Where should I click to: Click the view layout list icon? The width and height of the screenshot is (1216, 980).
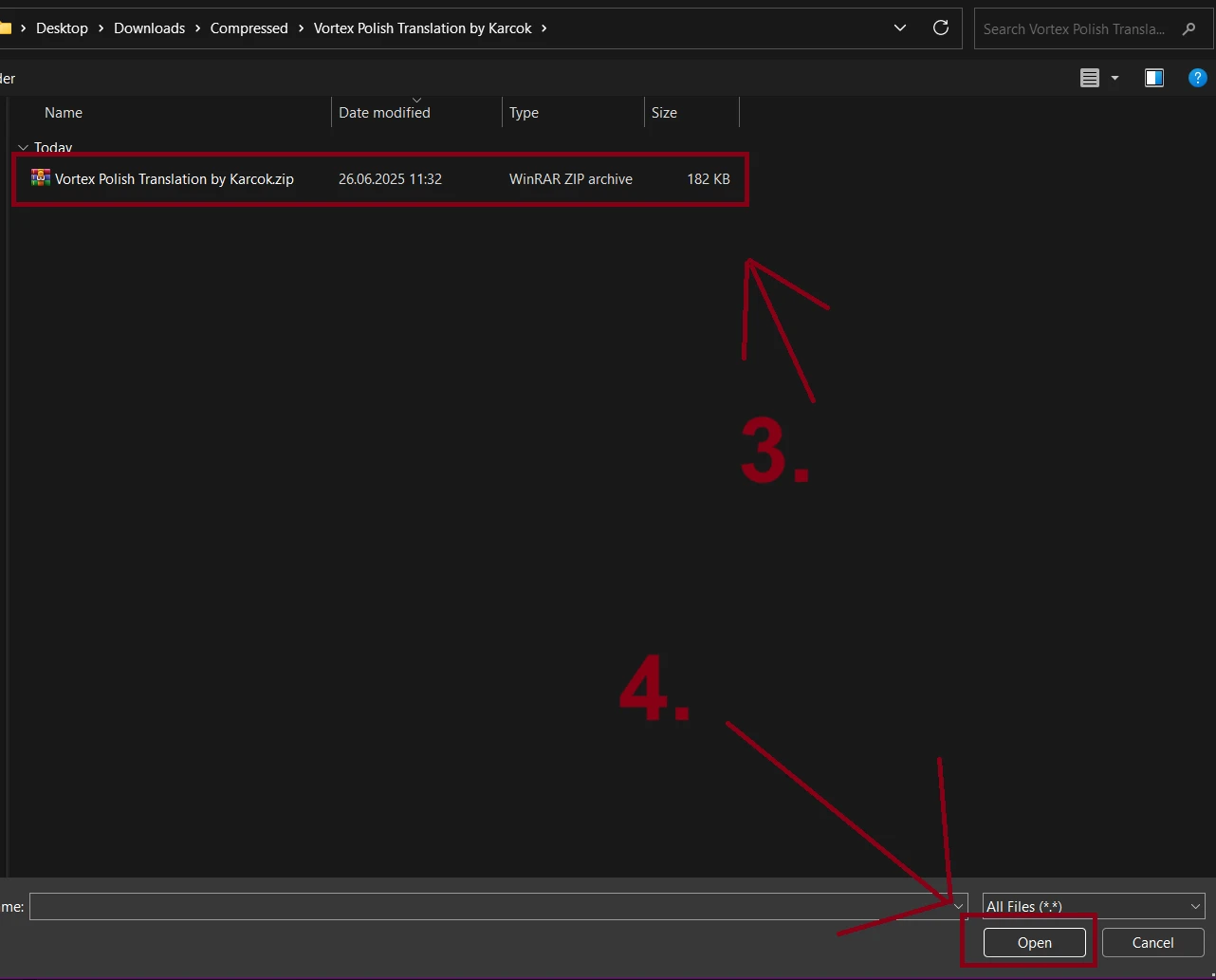1090,79
